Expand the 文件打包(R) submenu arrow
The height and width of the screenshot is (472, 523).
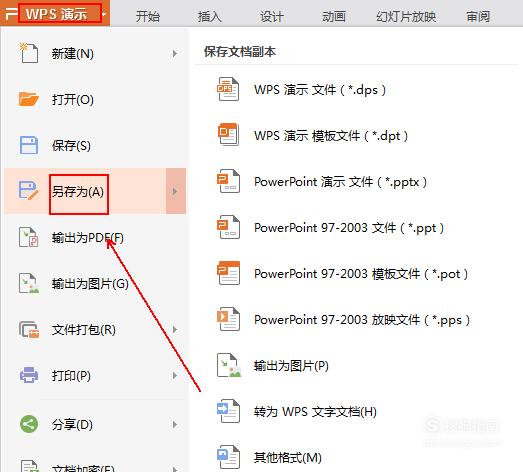(174, 330)
